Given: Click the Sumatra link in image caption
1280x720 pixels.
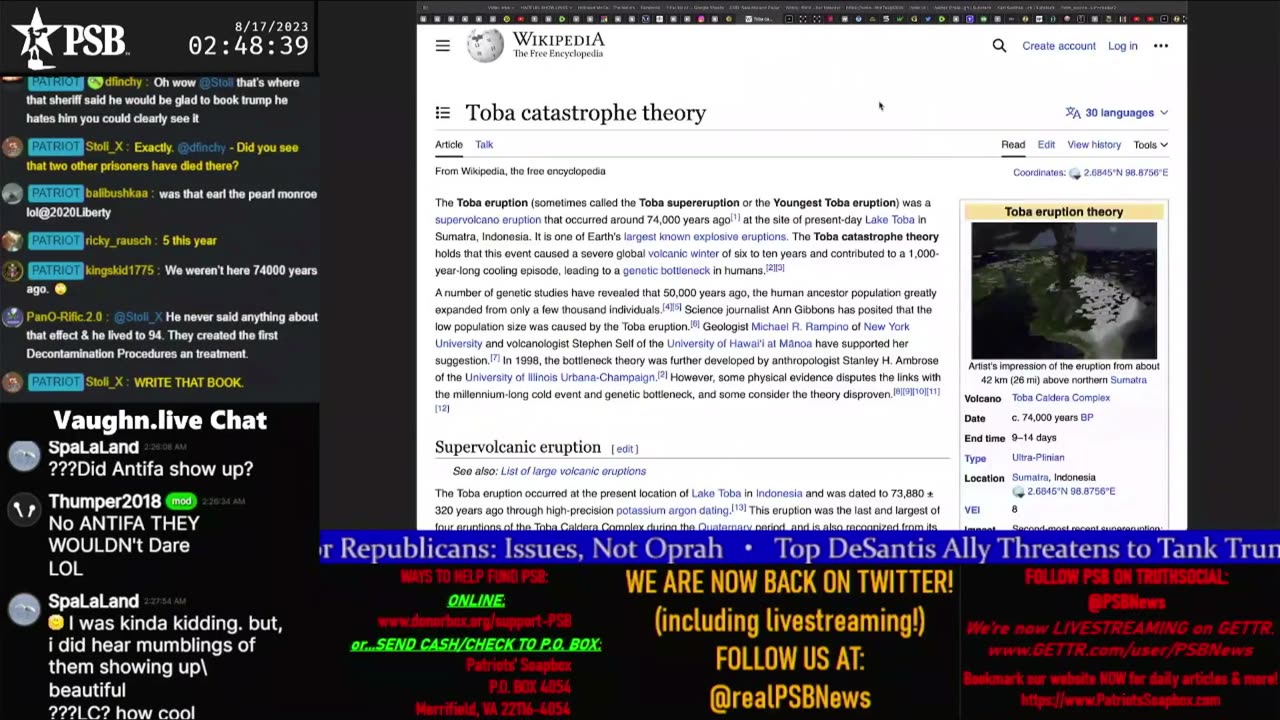Looking at the screenshot, I should coord(1128,380).
